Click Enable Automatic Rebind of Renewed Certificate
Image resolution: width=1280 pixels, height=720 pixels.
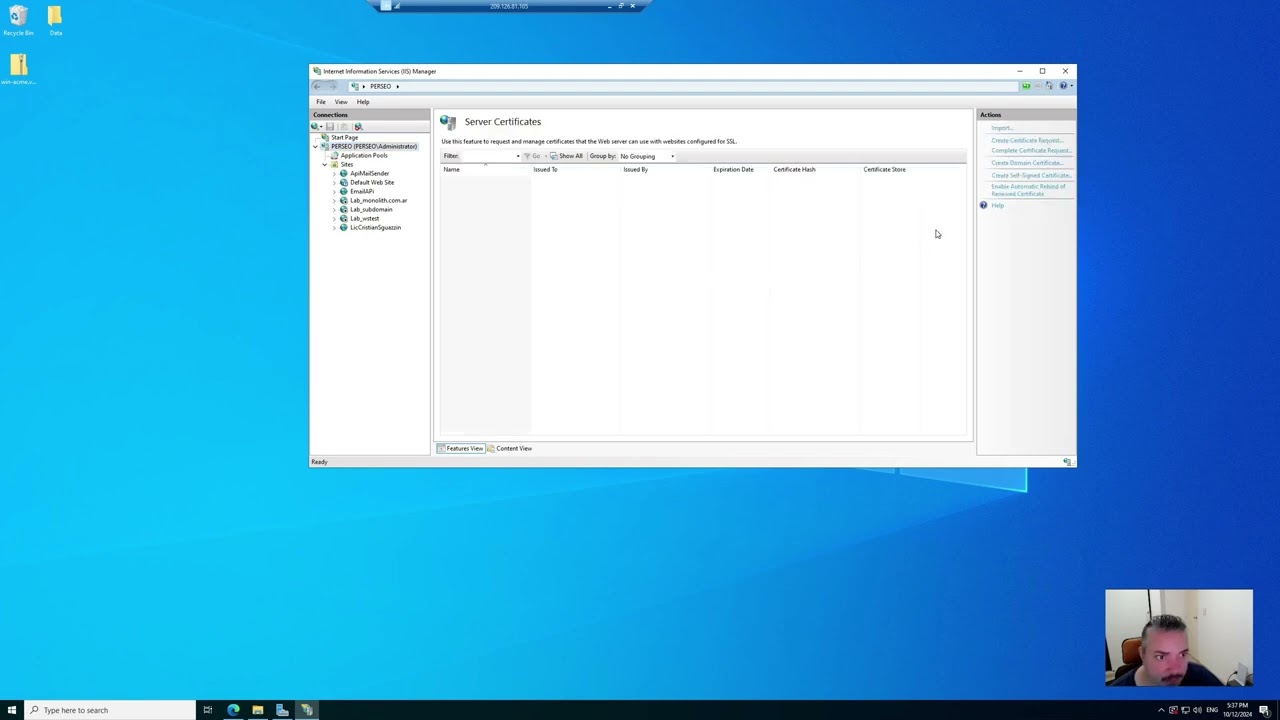(1028, 190)
